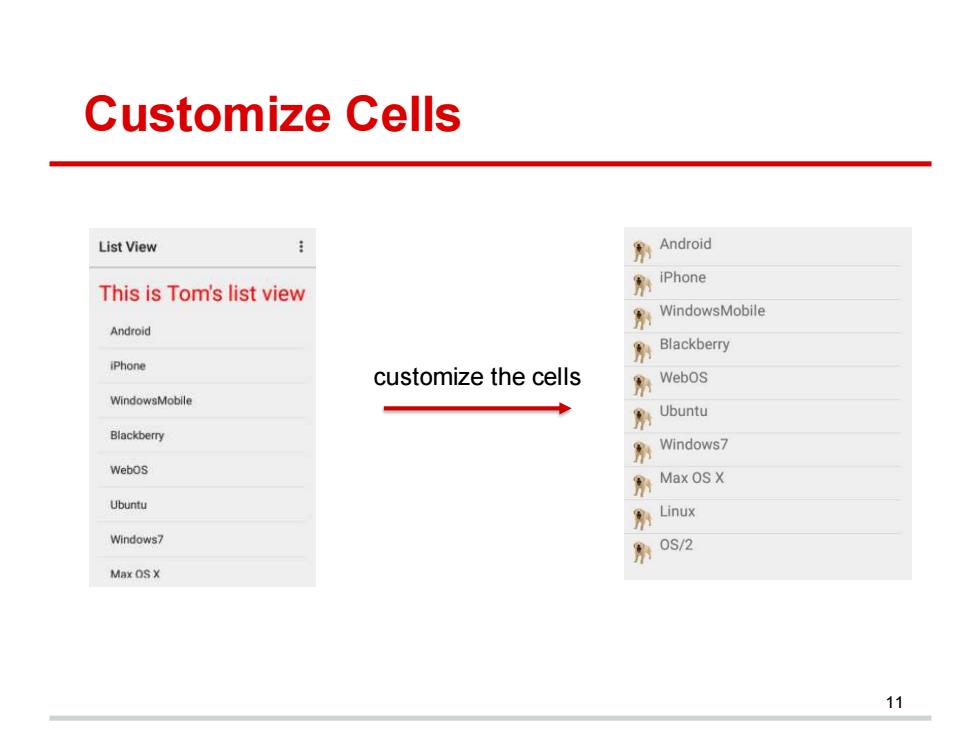
Task: Click the dog icon beside OS/2
Action: tap(642, 552)
